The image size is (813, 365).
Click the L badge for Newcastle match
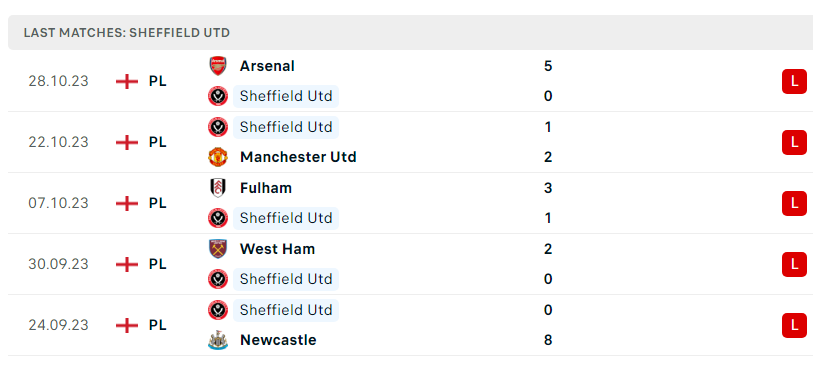[794, 325]
